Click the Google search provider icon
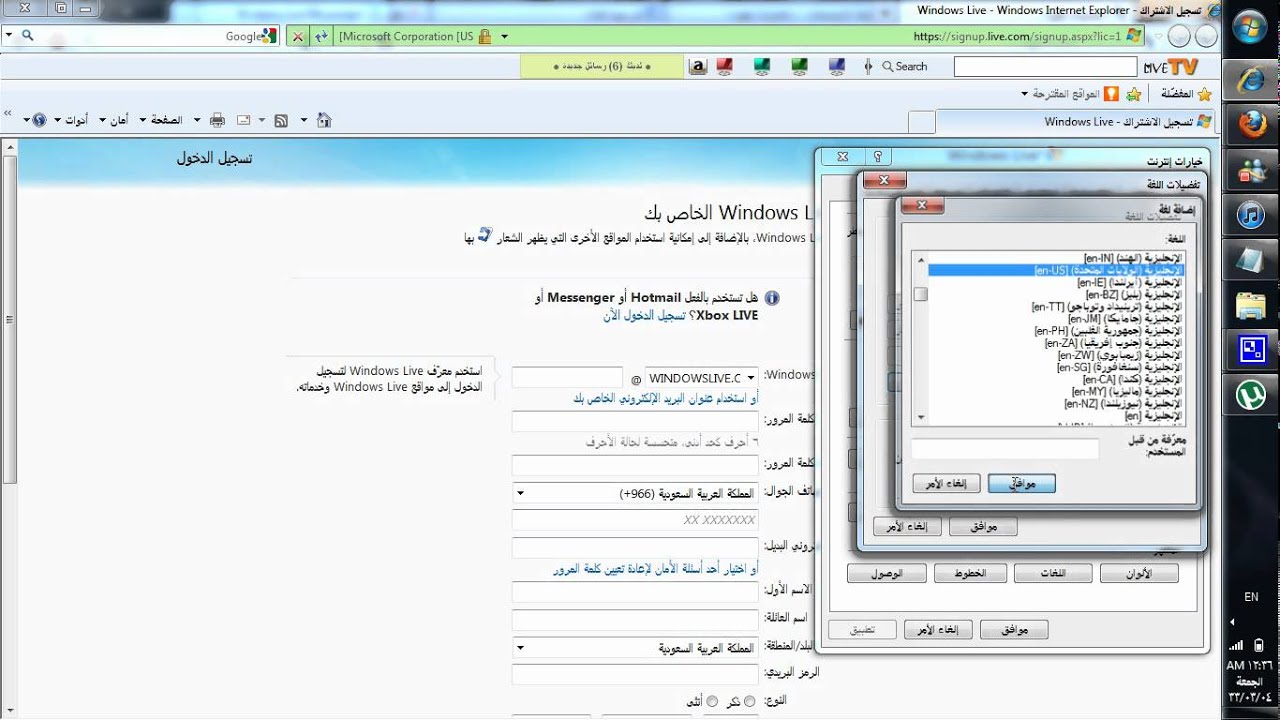Image resolution: width=1280 pixels, height=720 pixels. click(x=270, y=36)
